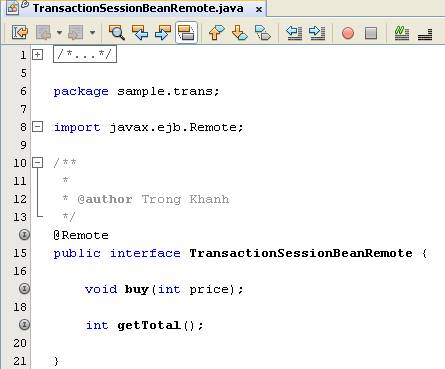Open Back history dropdown arrow

(x=59, y=33)
